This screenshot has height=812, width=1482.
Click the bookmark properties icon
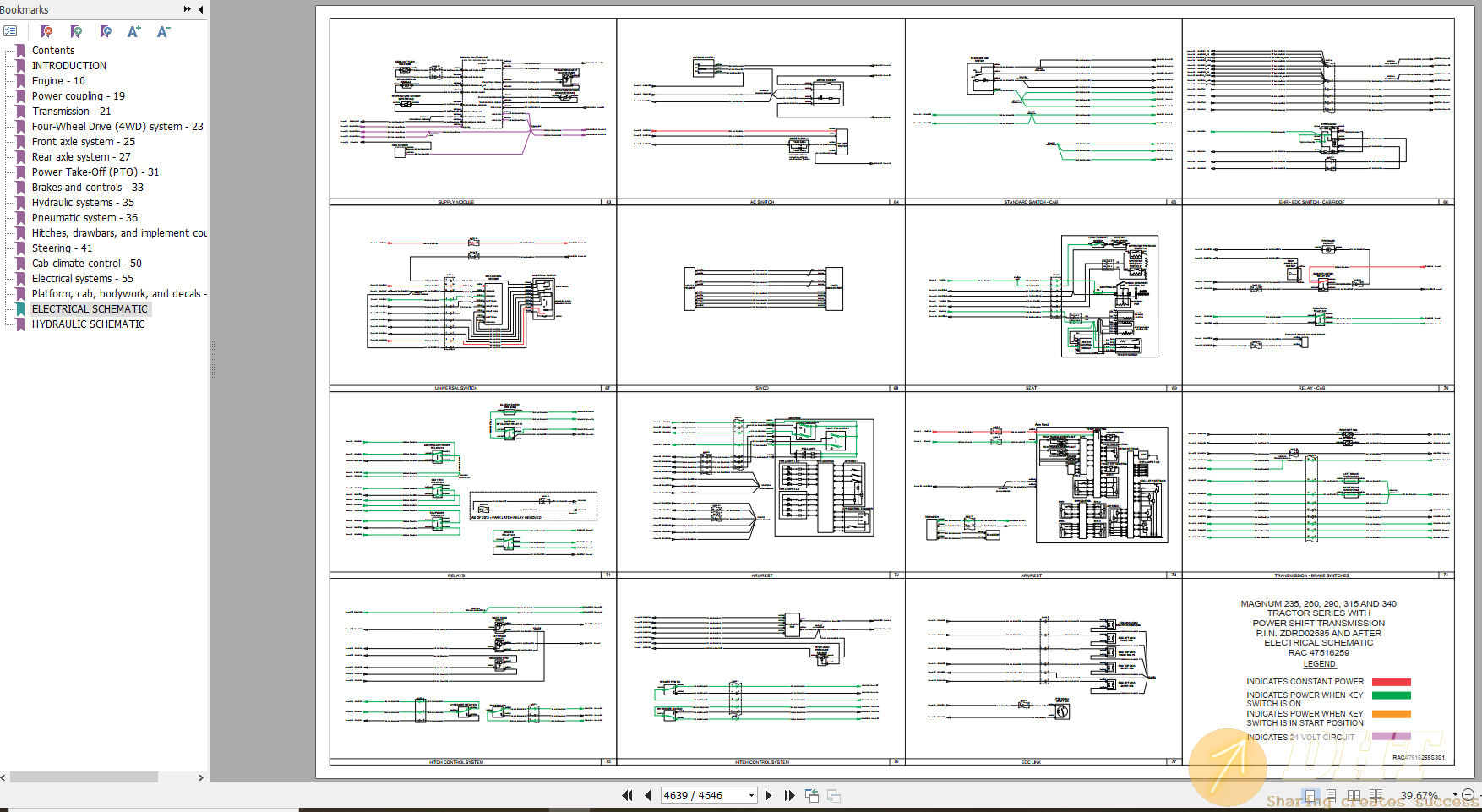(106, 31)
